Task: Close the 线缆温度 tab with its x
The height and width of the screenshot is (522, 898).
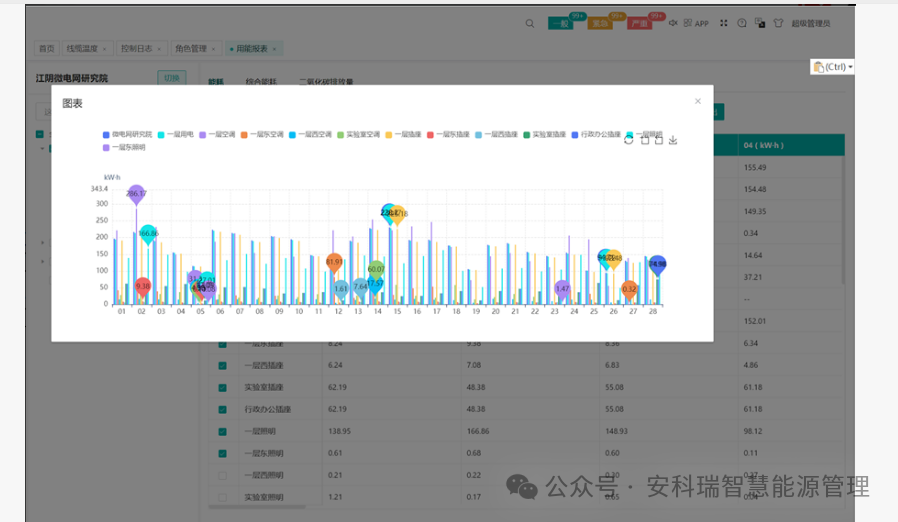Action: pyautogui.click(x=104, y=49)
